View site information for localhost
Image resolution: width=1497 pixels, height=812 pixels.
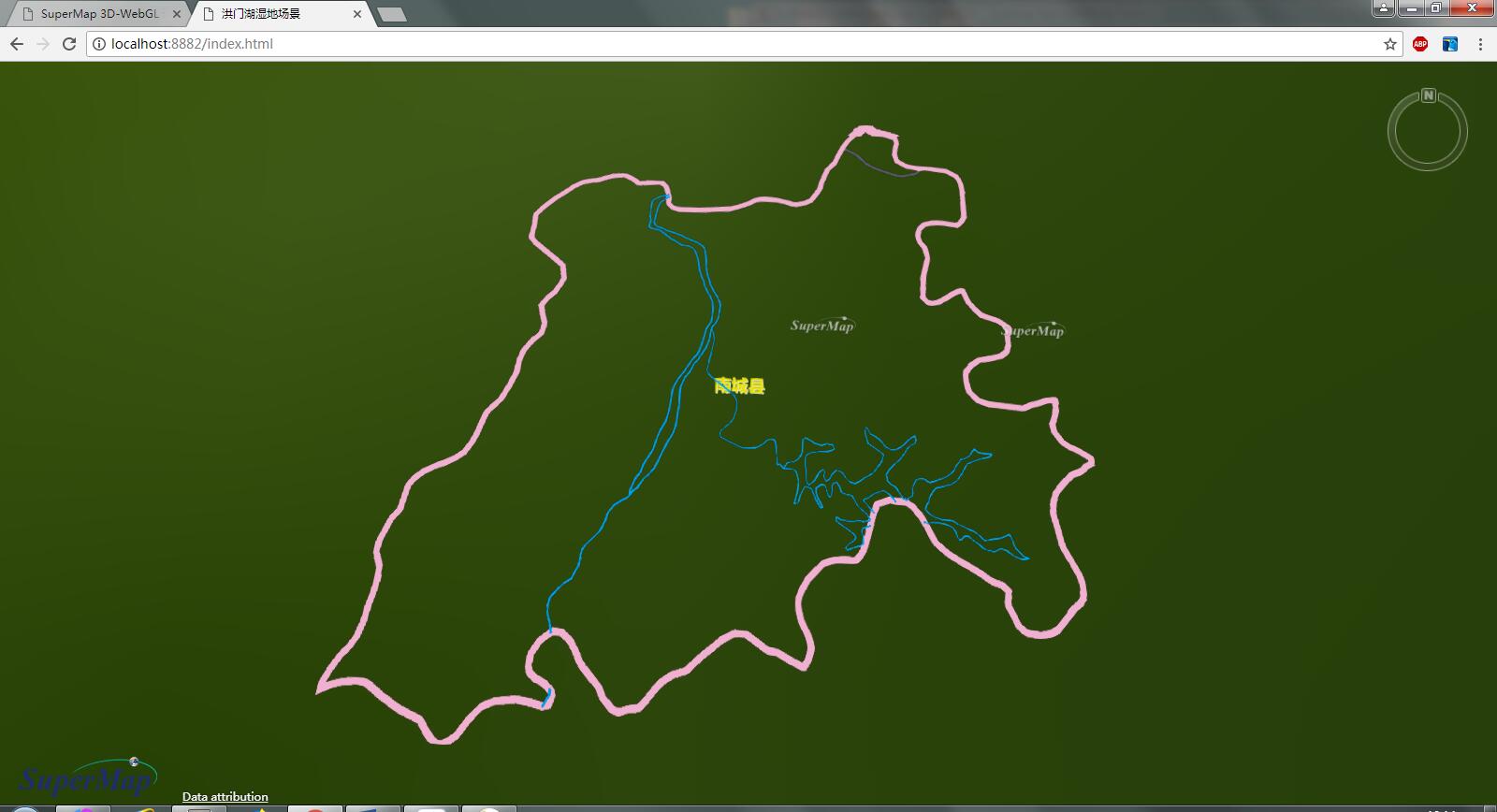click(x=99, y=44)
